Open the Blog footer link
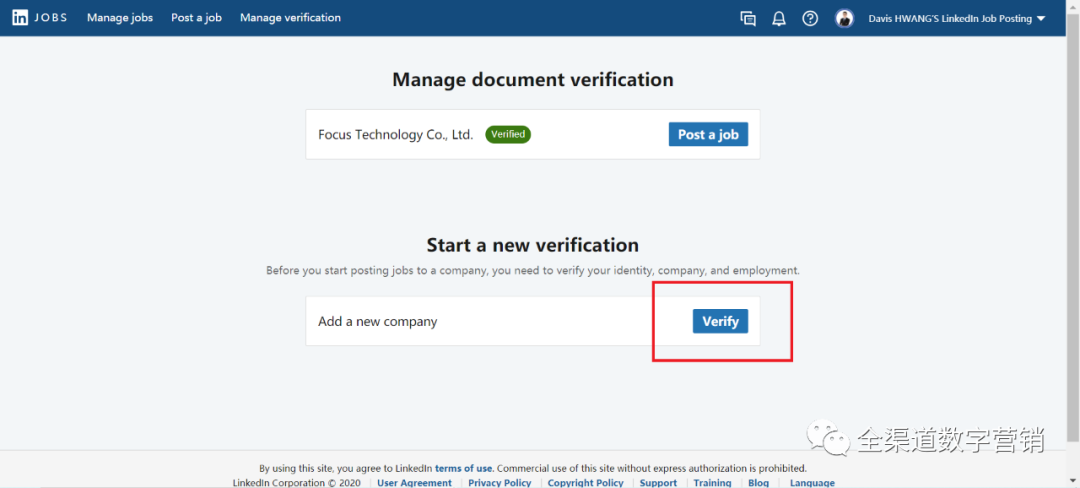The width and height of the screenshot is (1080, 488). [x=758, y=483]
